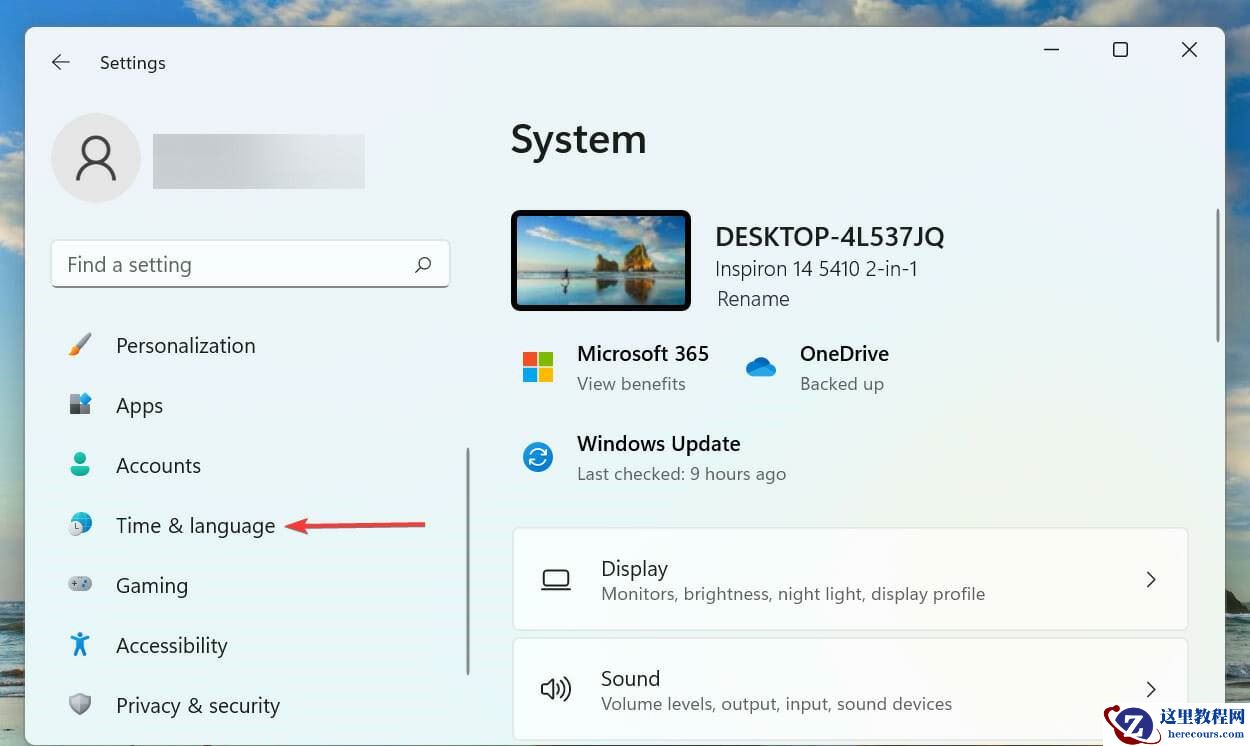This screenshot has width=1250, height=746.
Task: Expand the Display card chevron
Action: coord(1150,579)
